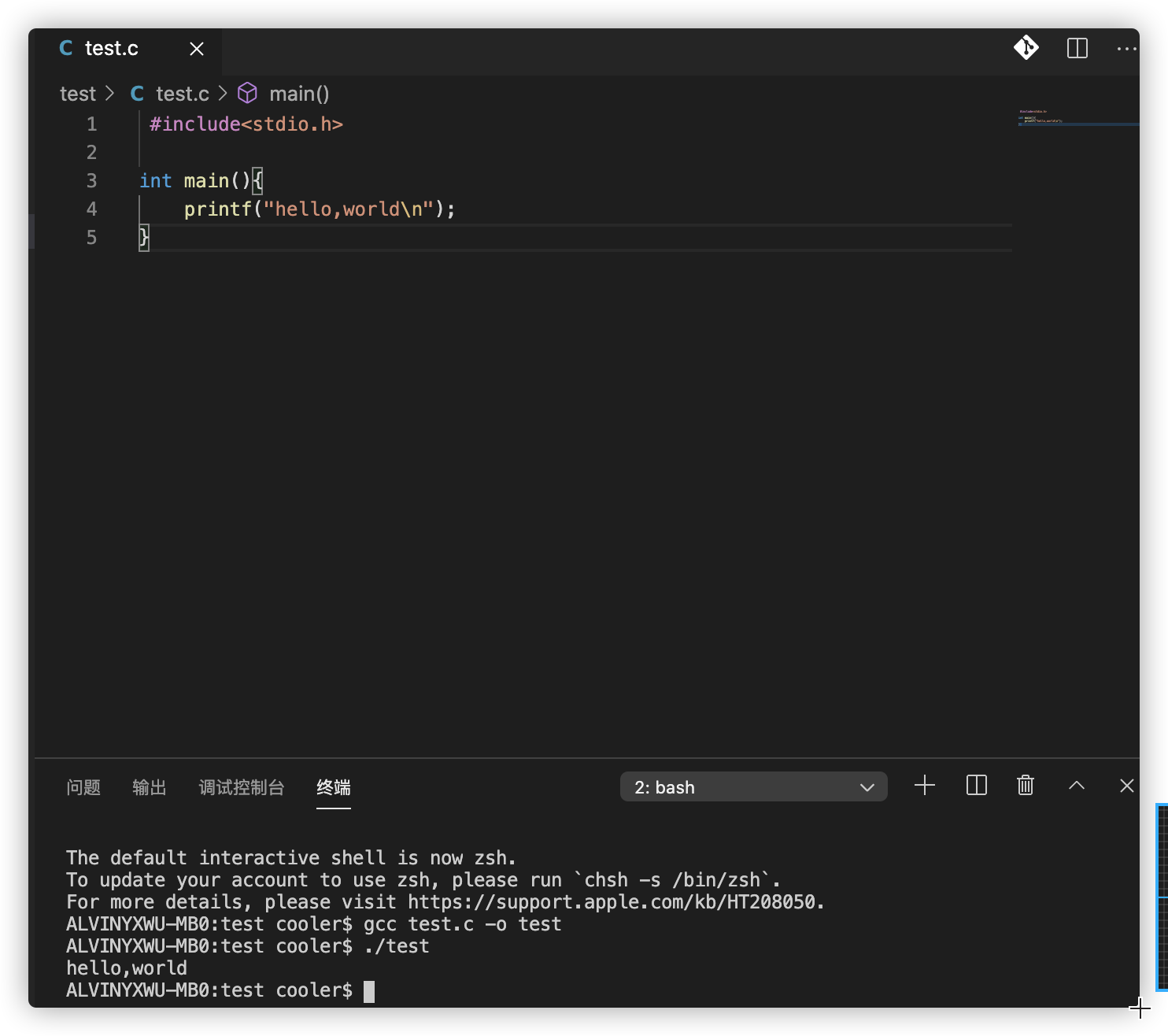Close the test.c editor tab
The image size is (1168, 1036).
pyautogui.click(x=197, y=49)
